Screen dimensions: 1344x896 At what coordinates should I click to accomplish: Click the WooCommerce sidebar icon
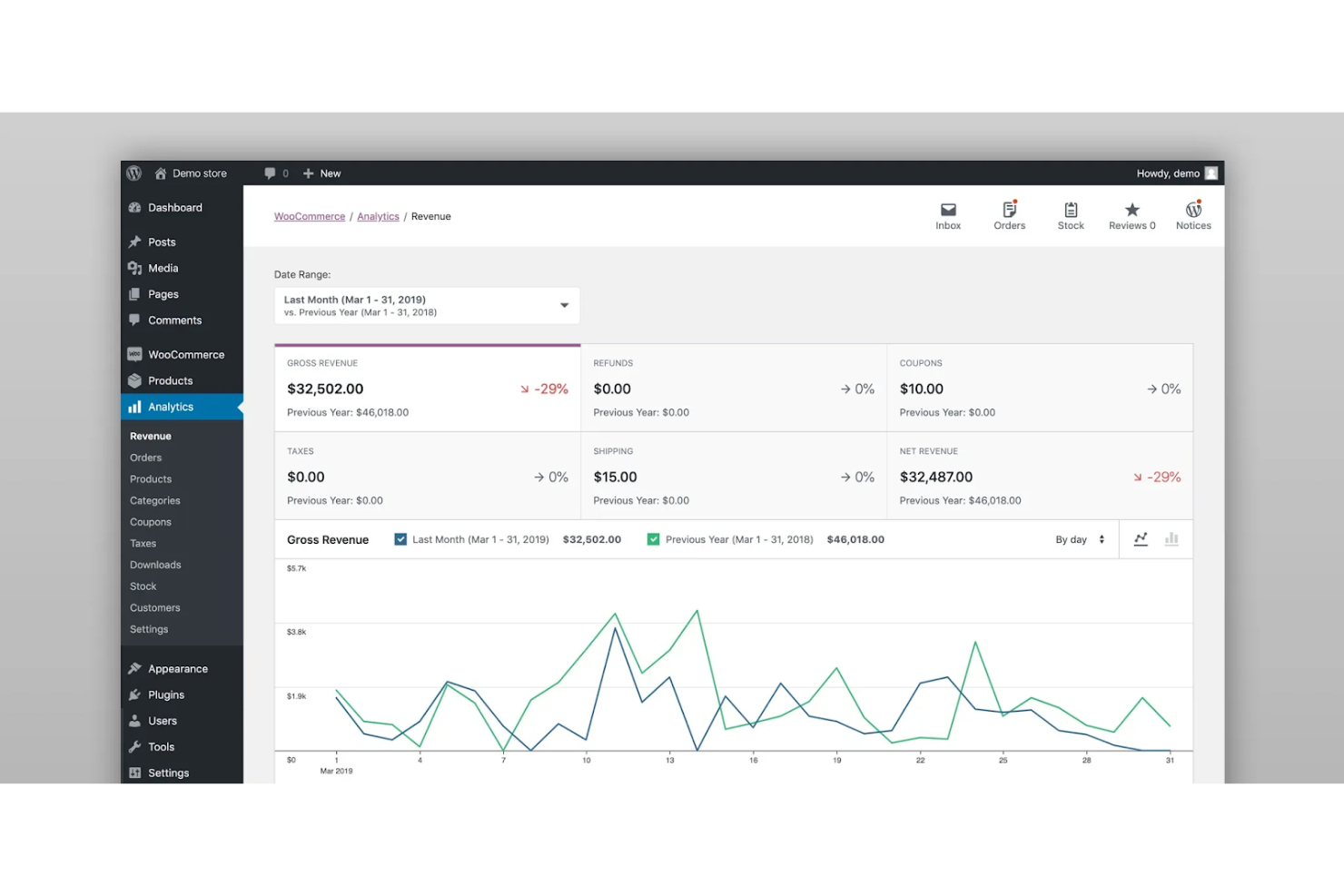(x=133, y=354)
